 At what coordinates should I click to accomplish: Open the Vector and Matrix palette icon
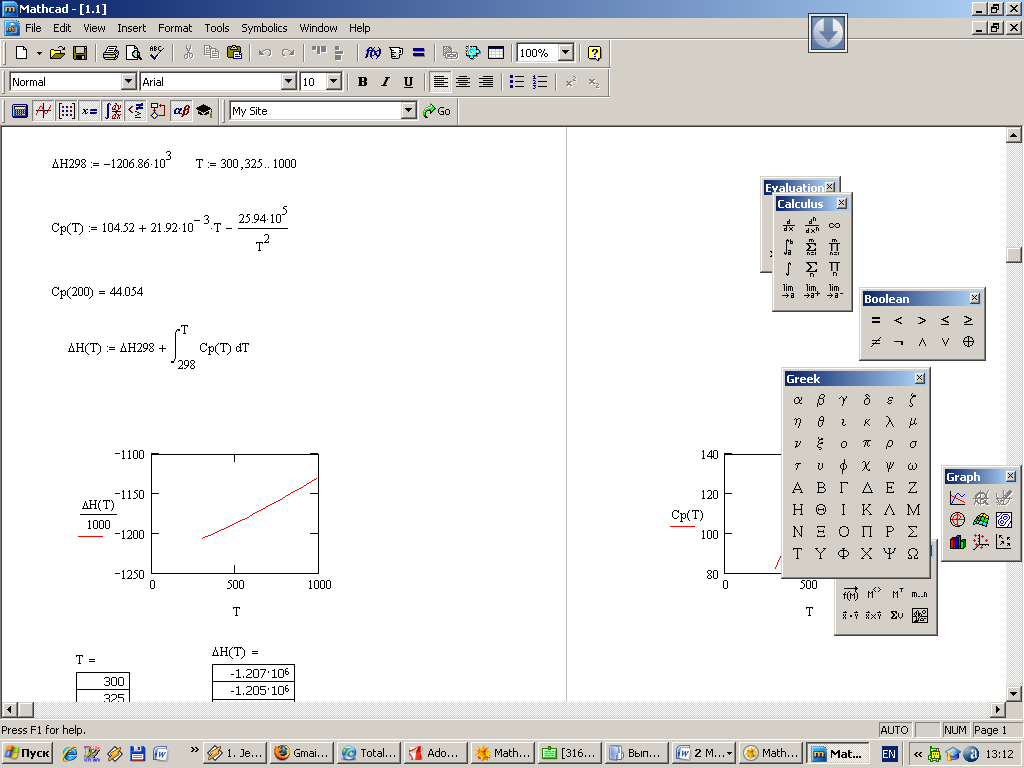[67, 111]
